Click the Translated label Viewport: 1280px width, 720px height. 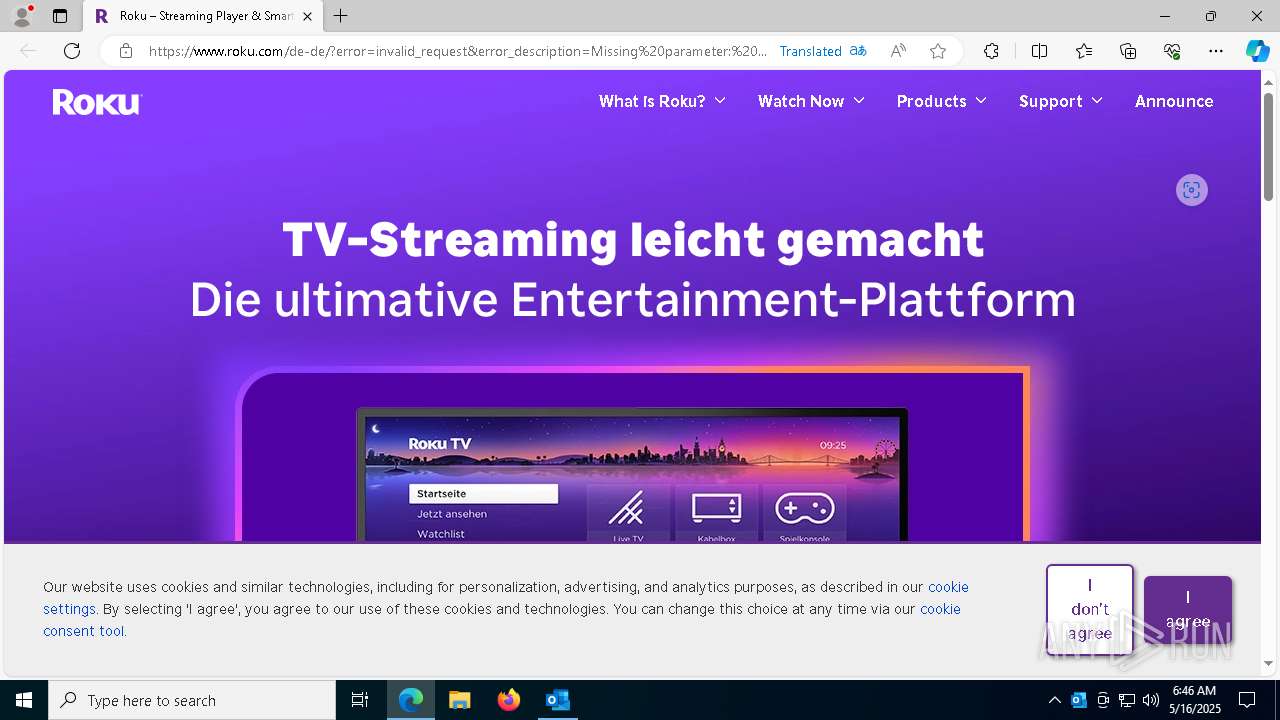[x=811, y=51]
